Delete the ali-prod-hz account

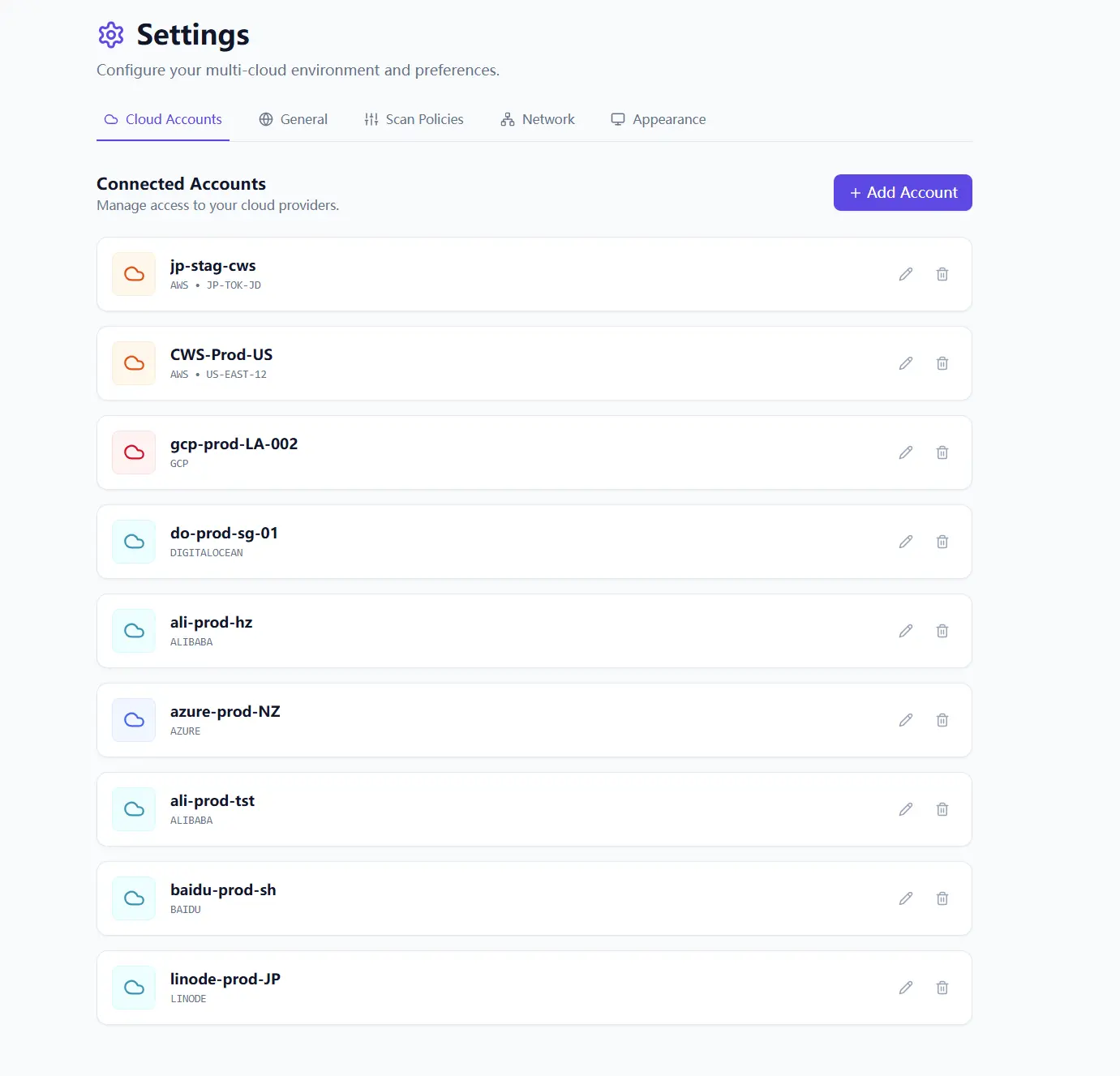coord(942,631)
